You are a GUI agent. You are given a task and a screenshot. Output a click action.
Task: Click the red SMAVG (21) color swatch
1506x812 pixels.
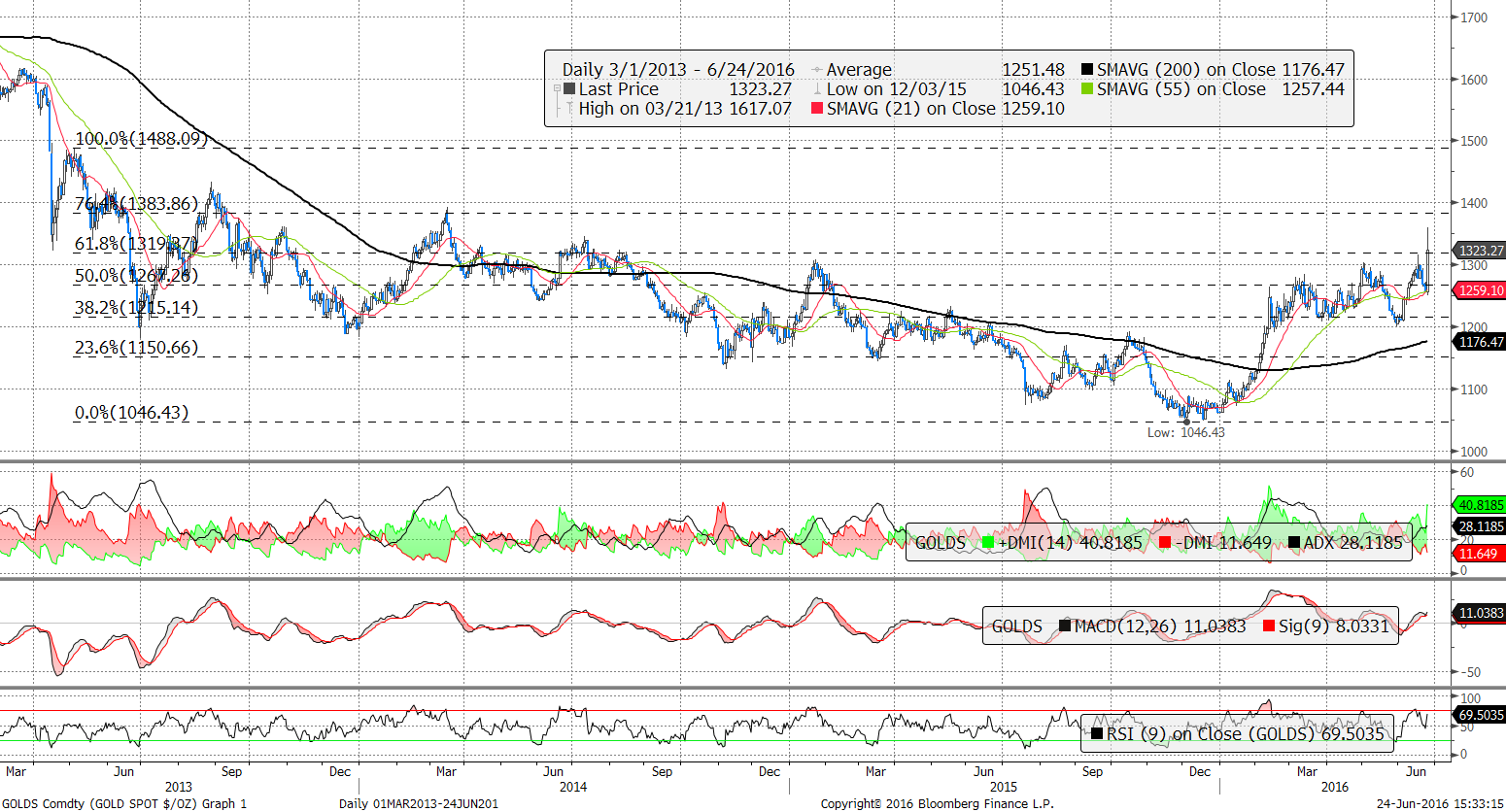(817, 109)
